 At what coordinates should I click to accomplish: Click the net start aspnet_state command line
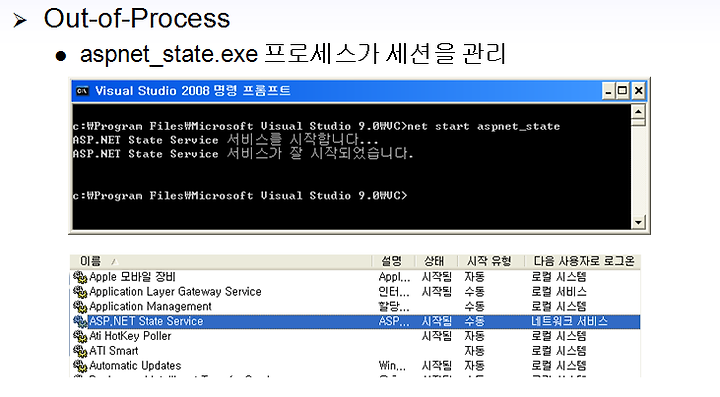click(316, 126)
